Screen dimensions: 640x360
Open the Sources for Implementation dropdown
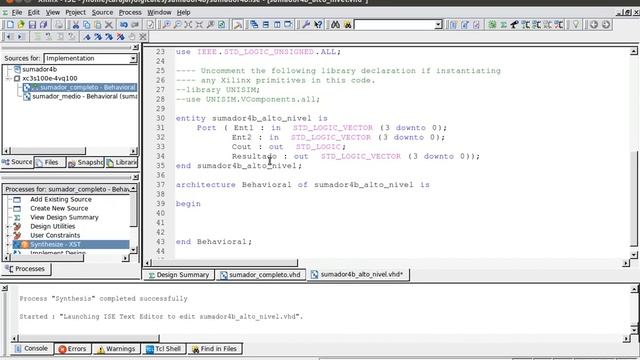point(133,58)
